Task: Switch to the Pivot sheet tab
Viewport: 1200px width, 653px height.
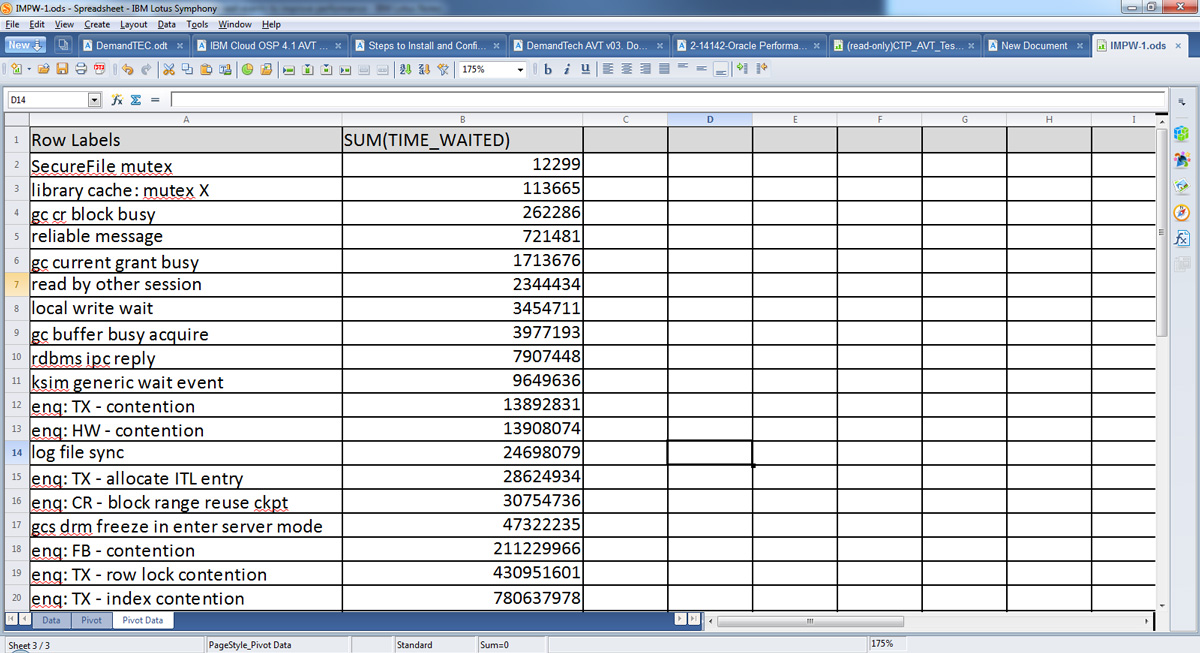Action: [91, 620]
